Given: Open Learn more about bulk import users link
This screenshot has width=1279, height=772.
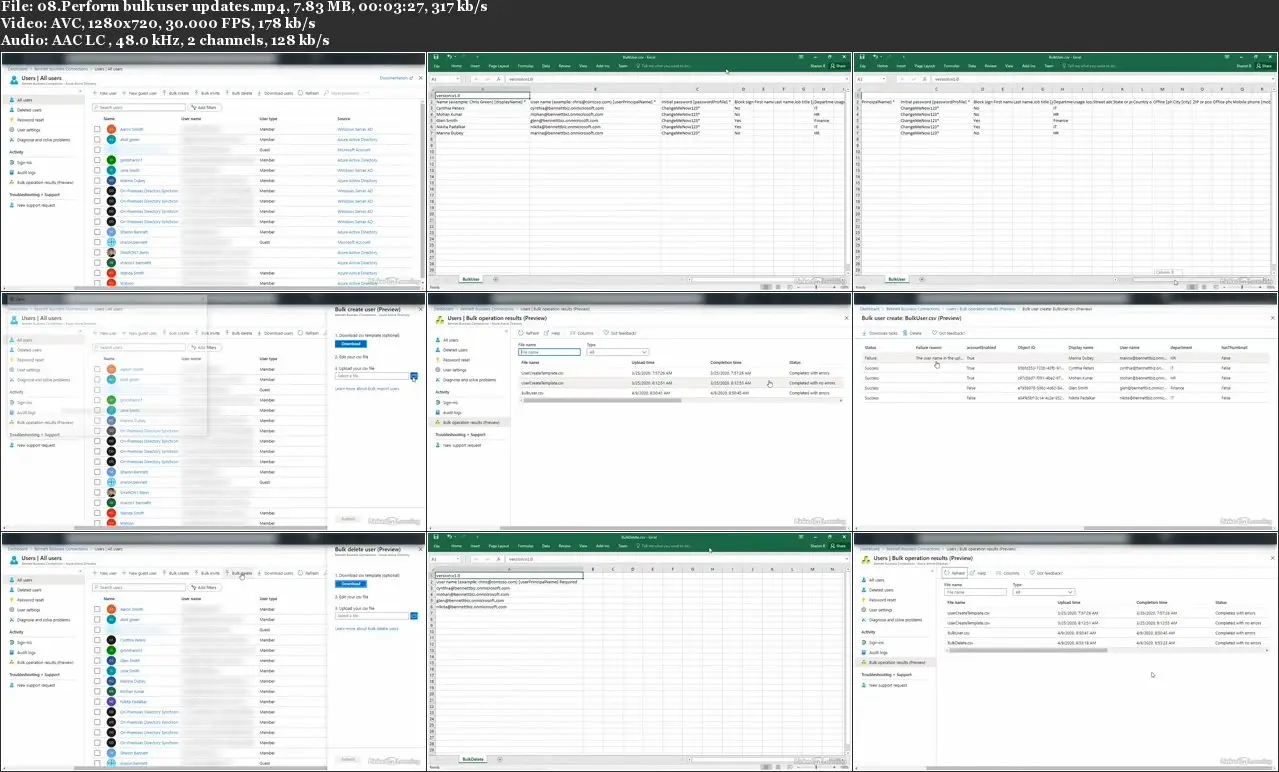Looking at the screenshot, I should (367, 388).
